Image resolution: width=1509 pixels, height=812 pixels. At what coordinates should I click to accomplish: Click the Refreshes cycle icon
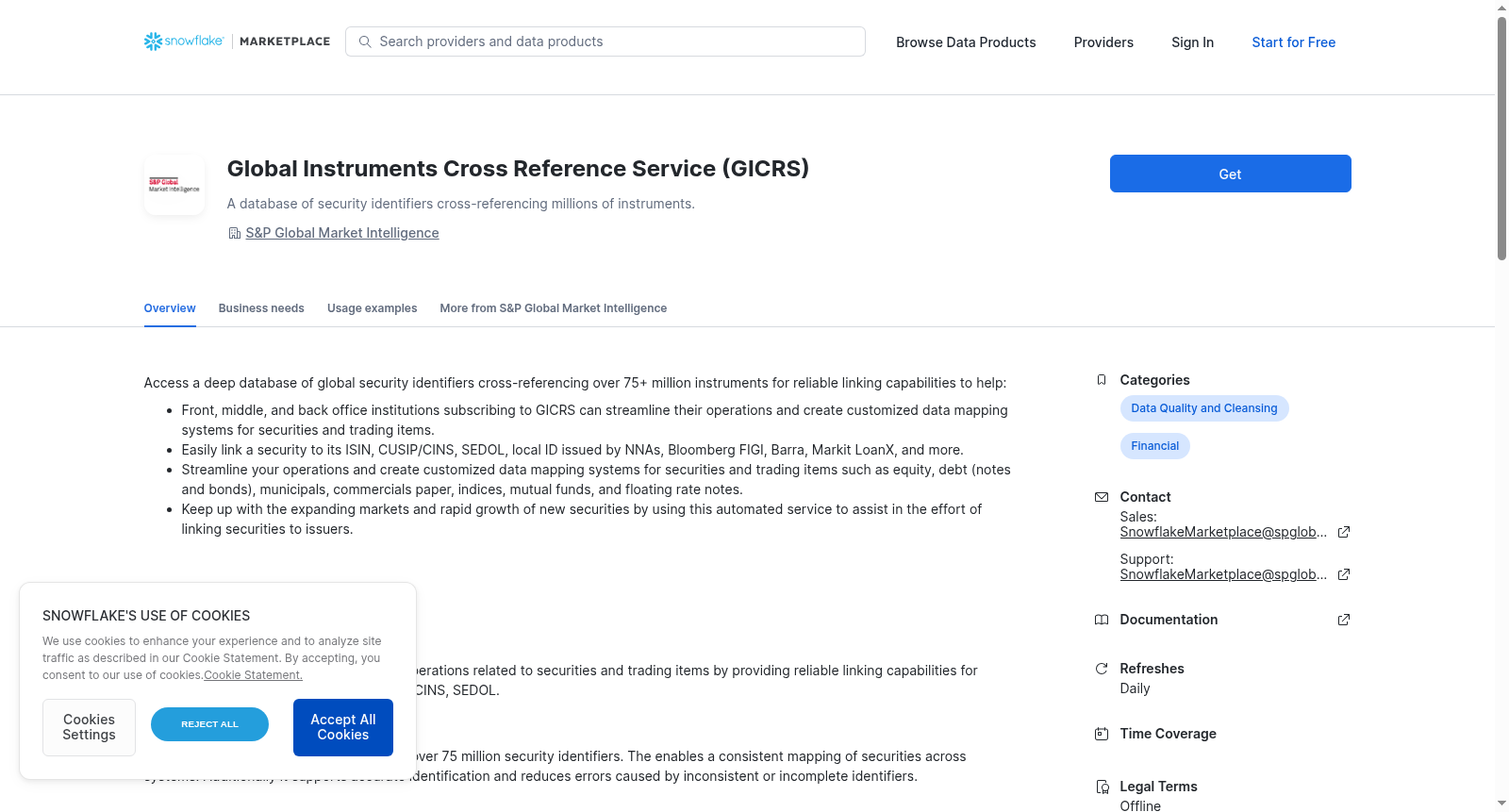click(x=1101, y=669)
